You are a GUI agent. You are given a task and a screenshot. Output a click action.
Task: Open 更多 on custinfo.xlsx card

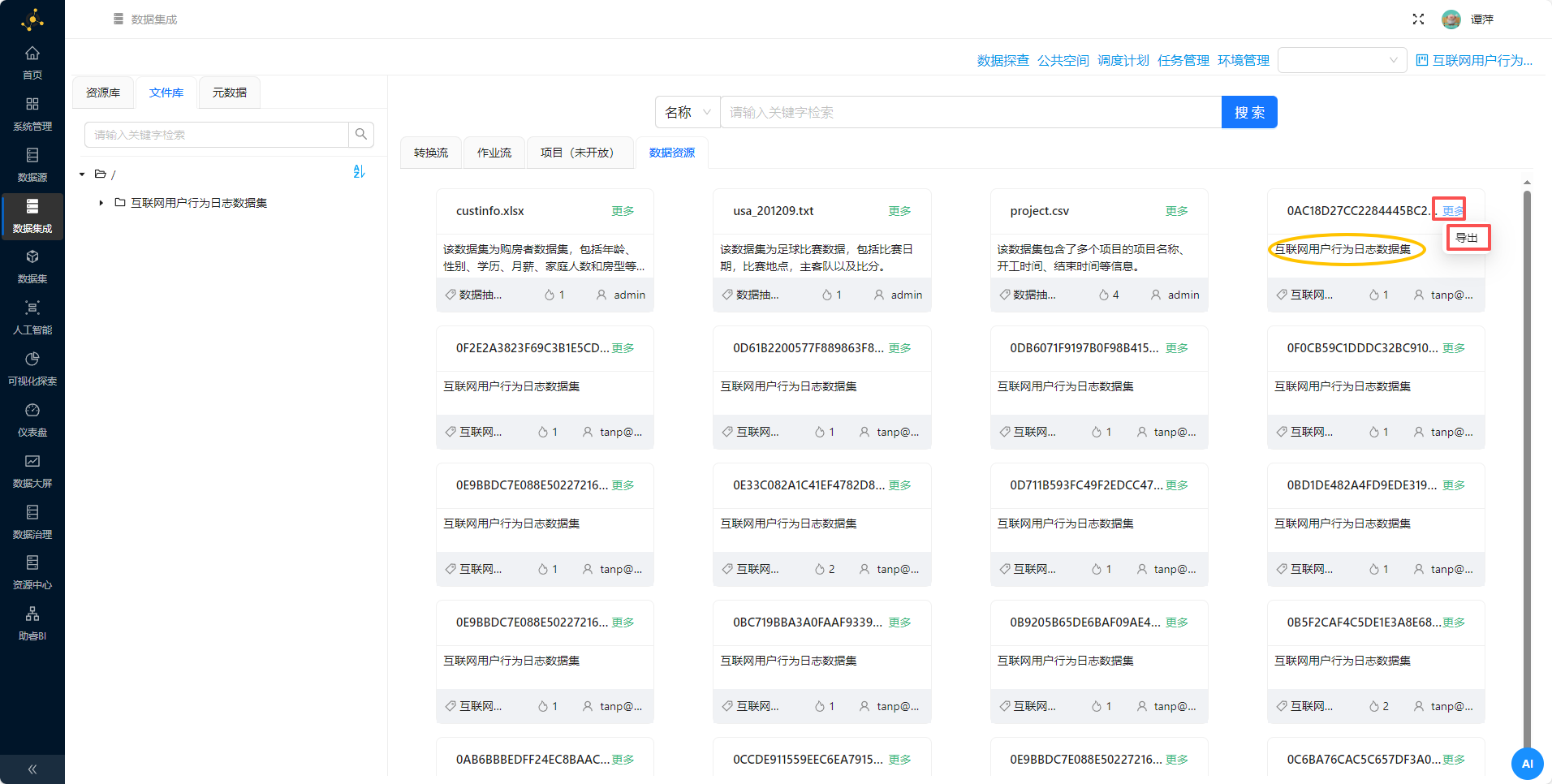[623, 210]
